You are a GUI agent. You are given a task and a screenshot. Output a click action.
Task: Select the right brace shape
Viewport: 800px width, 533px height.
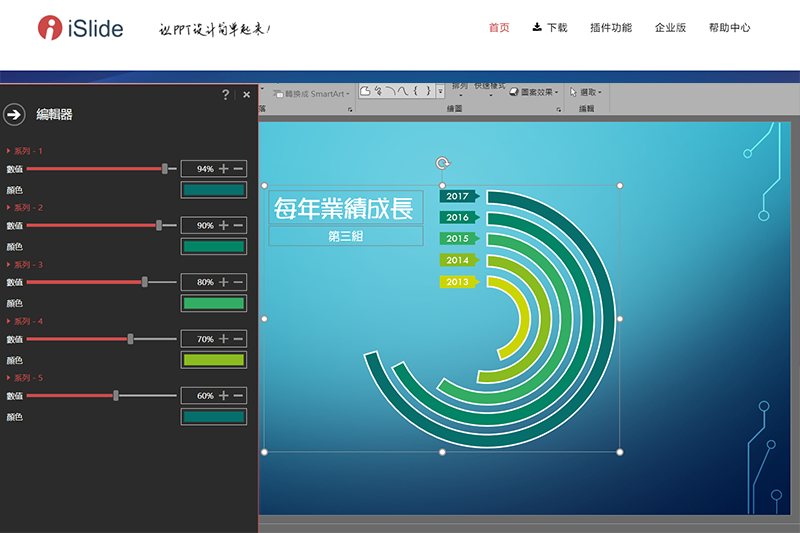coord(428,91)
